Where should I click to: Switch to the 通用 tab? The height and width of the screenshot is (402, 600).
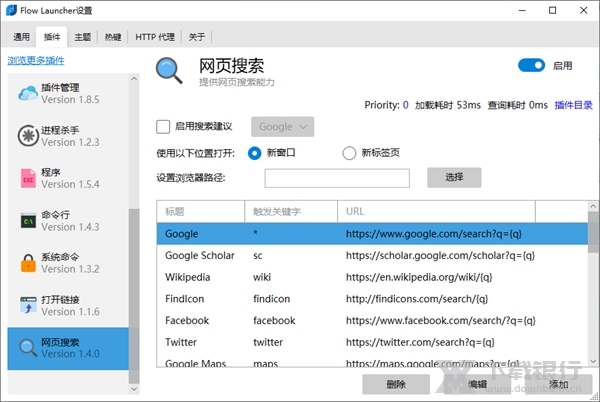click(21, 37)
